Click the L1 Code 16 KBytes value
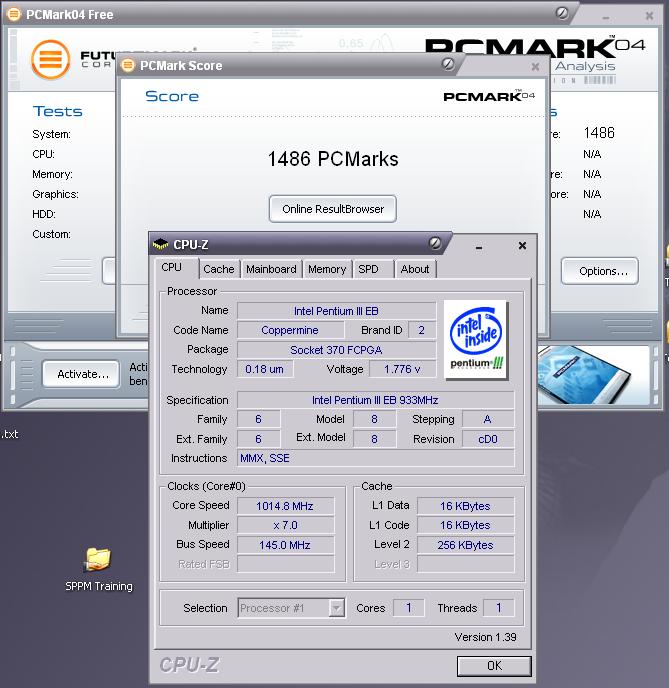The height and width of the screenshot is (688, 669). point(465,525)
